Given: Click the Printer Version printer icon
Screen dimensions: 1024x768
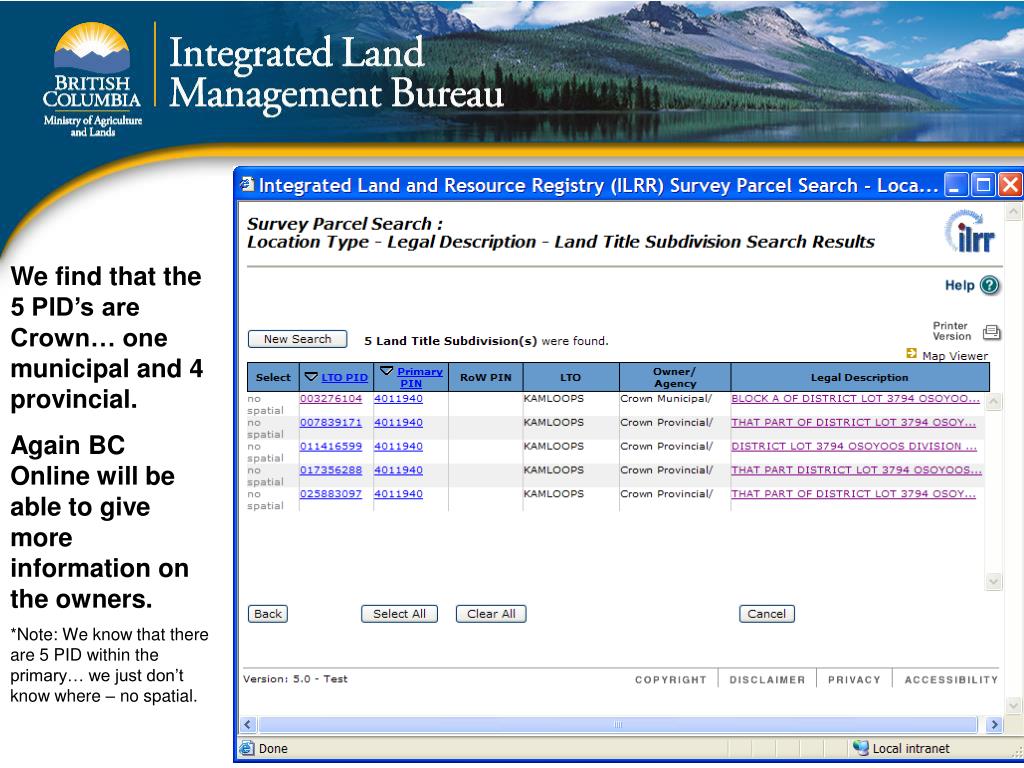Looking at the screenshot, I should tap(991, 332).
